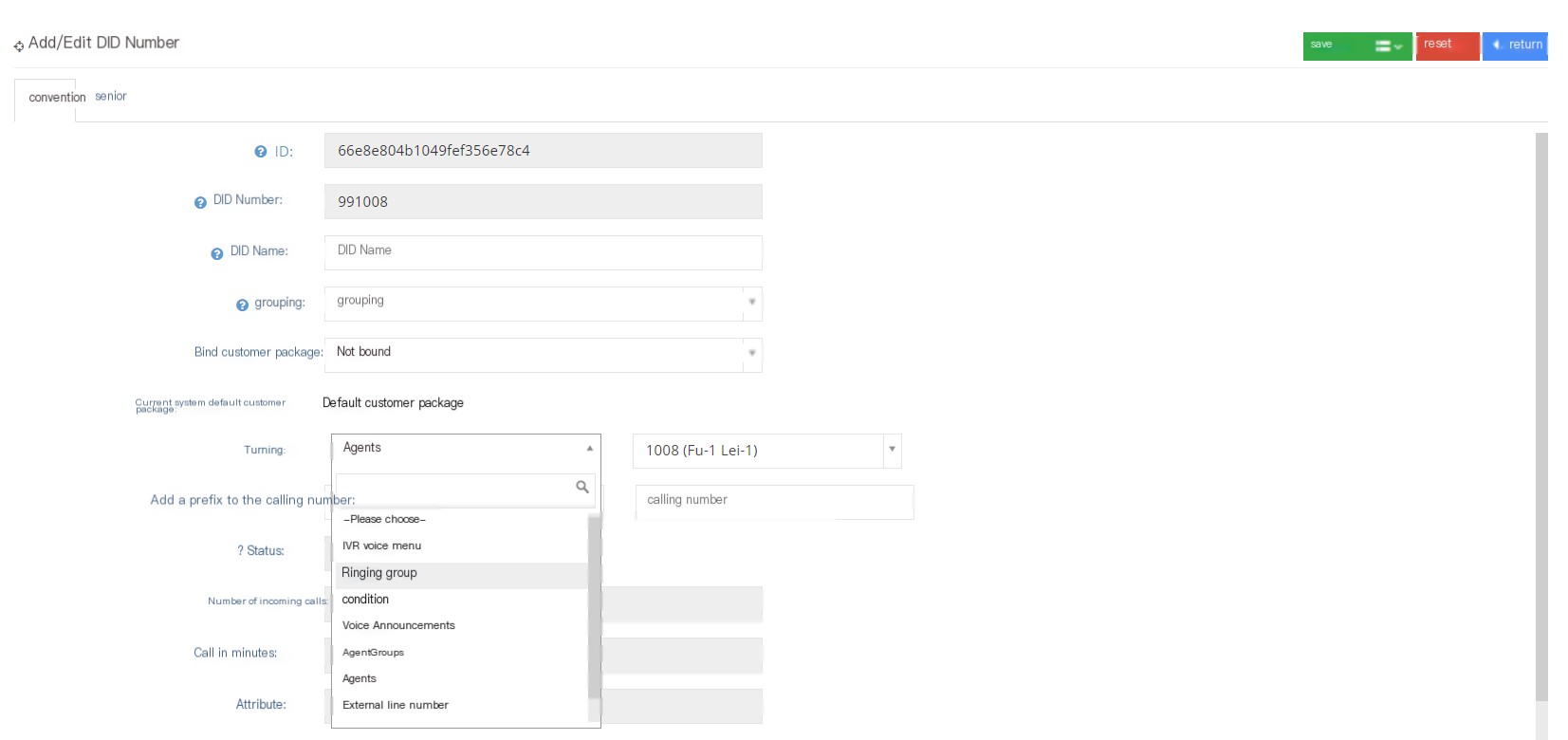Open the save button options icon
The image size is (1568, 740).
click(x=1388, y=46)
